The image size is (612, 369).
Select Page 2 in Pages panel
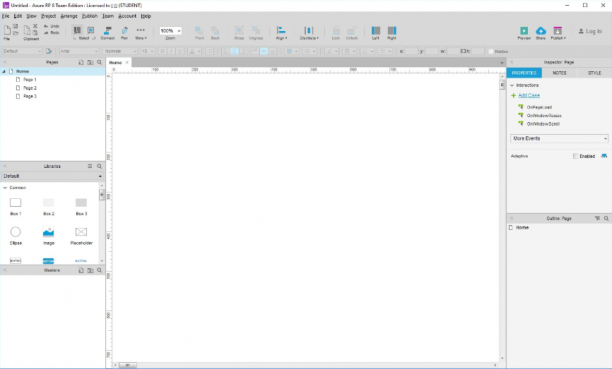point(30,88)
